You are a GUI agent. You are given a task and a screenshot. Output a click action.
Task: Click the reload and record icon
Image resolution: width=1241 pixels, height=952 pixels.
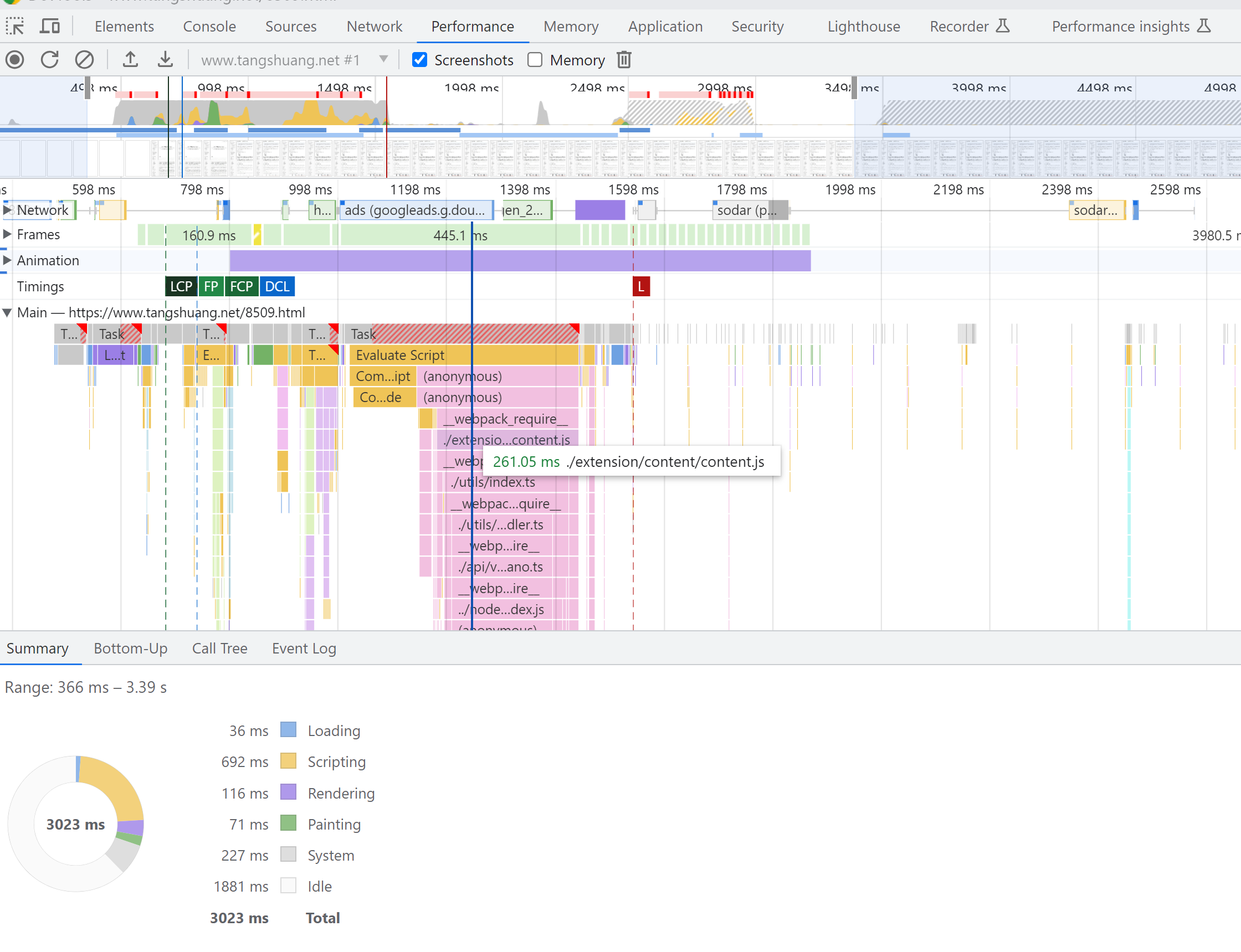click(50, 59)
